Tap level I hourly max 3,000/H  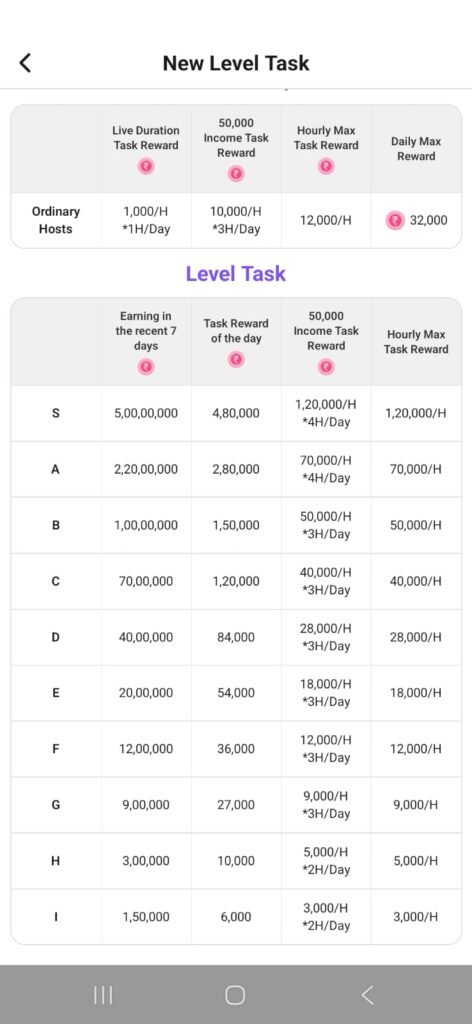[x=416, y=917]
